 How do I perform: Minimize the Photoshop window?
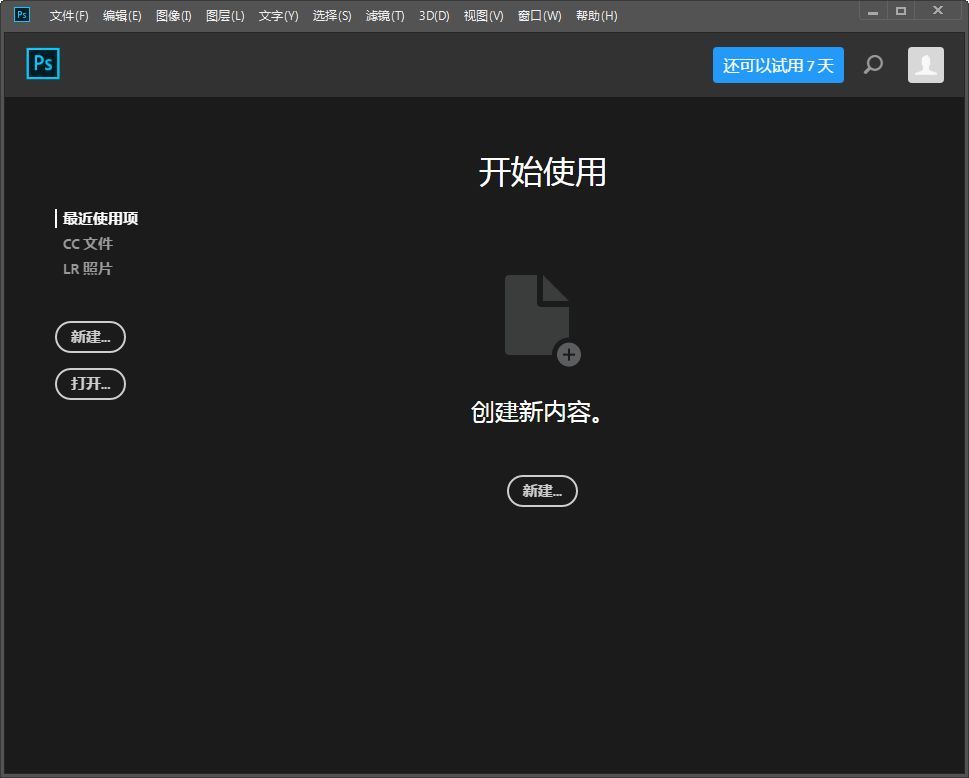pos(873,11)
